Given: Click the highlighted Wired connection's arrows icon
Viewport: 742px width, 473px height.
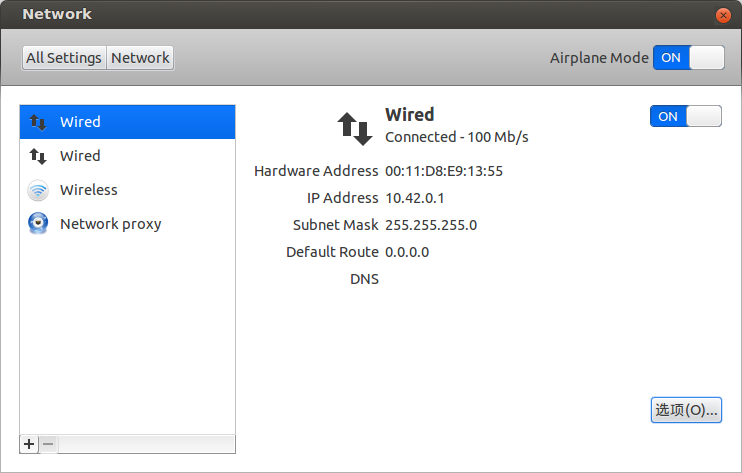Looking at the screenshot, I should click(38, 122).
